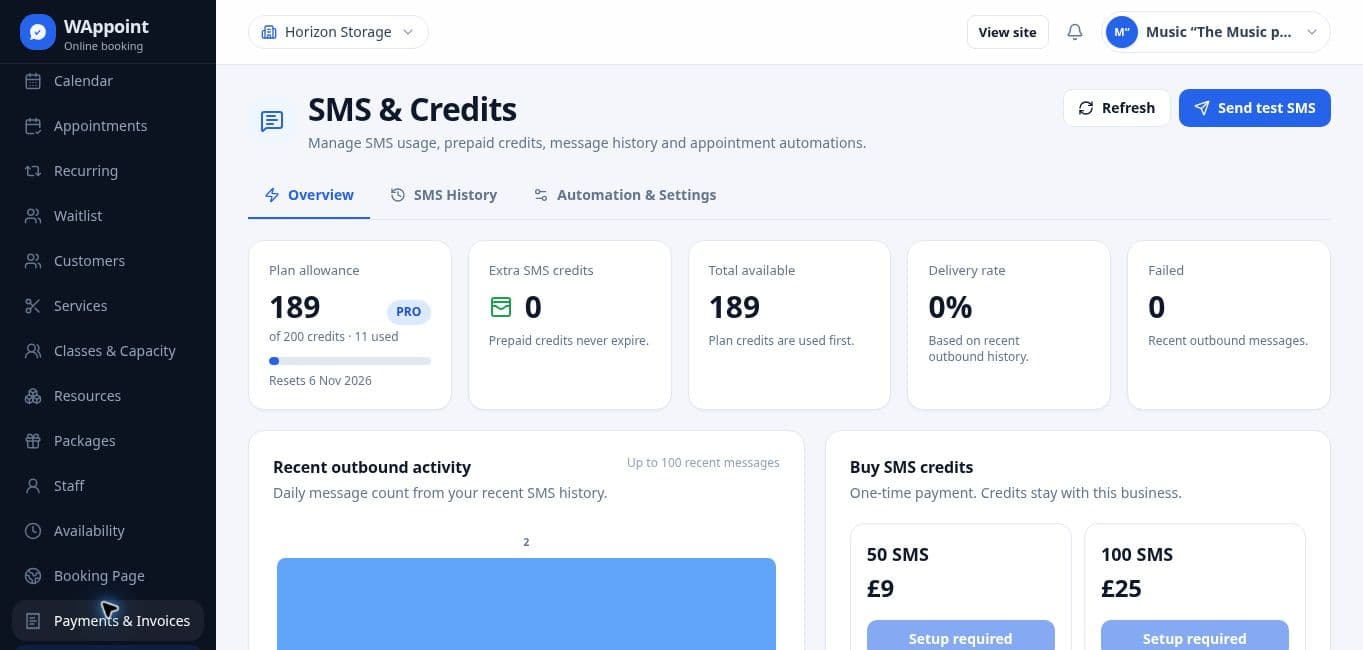Click the Customers icon in sidebar
The width and height of the screenshot is (1363, 650).
33,261
